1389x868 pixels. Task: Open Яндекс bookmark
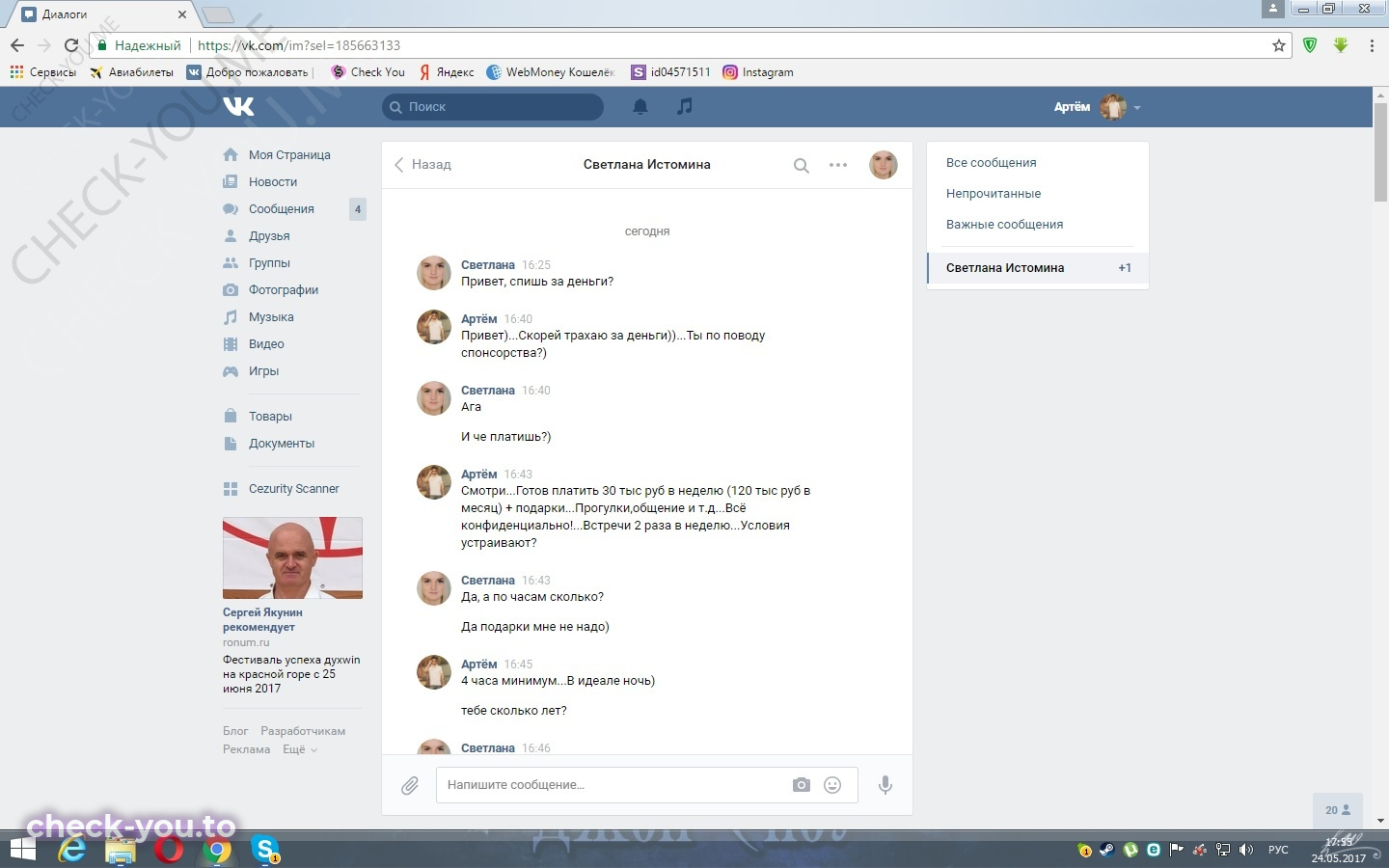click(x=447, y=72)
